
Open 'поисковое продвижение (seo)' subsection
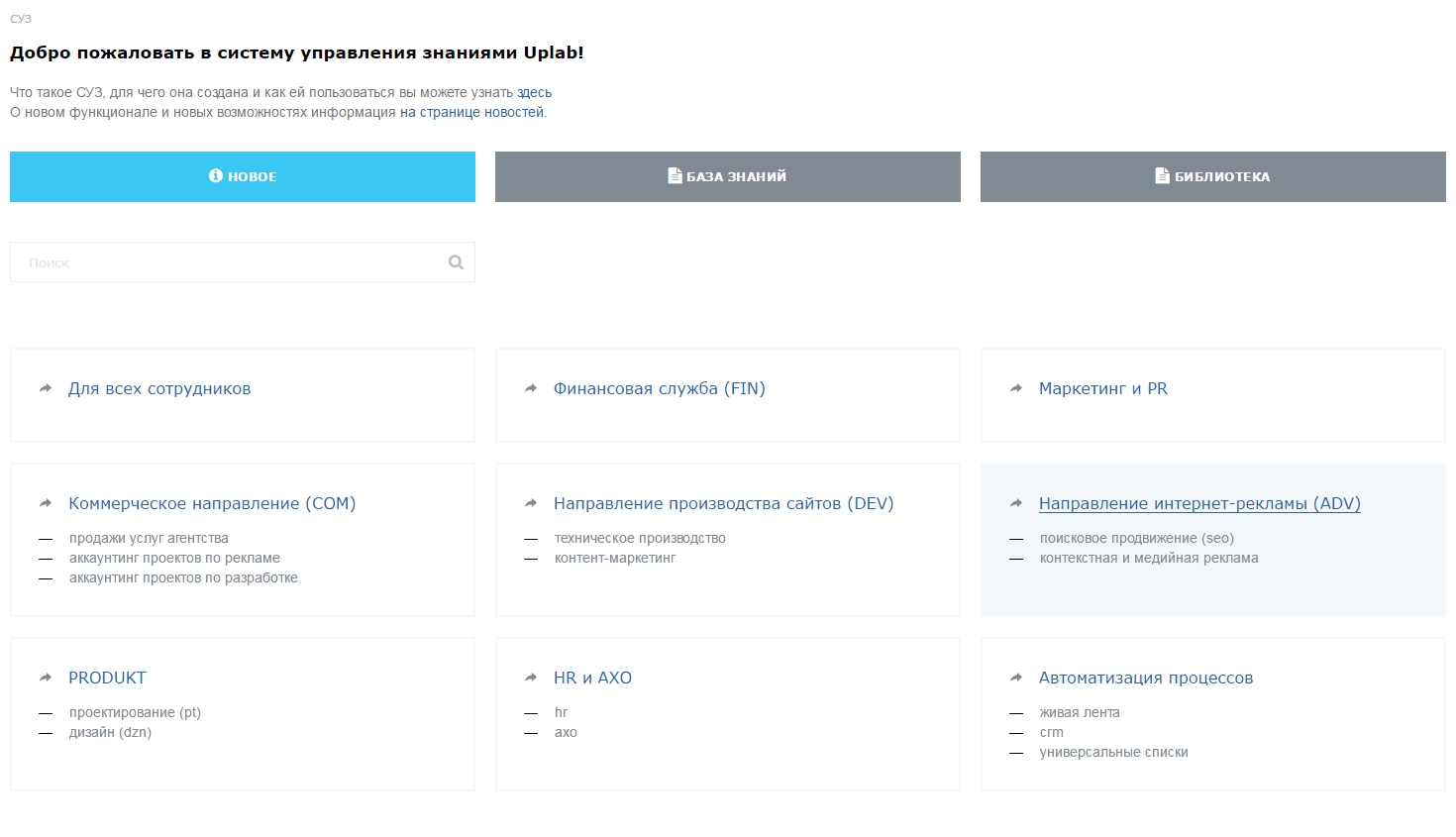click(1137, 538)
